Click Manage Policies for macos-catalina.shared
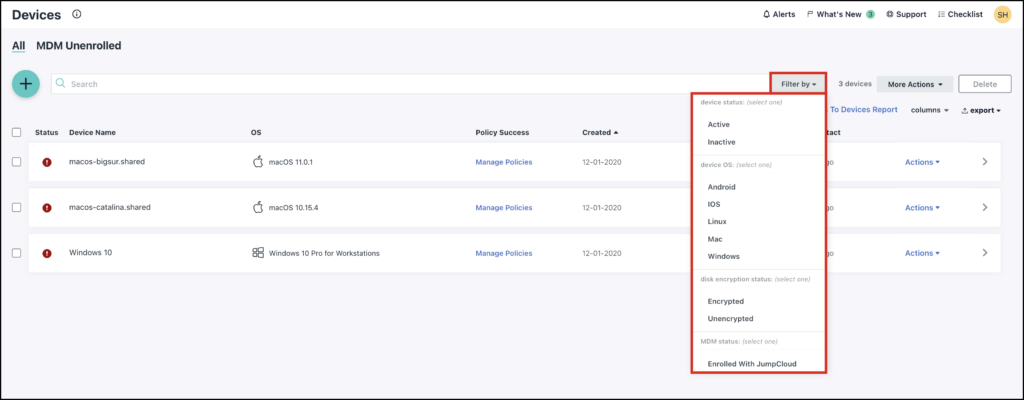The image size is (1024, 400). (503, 208)
